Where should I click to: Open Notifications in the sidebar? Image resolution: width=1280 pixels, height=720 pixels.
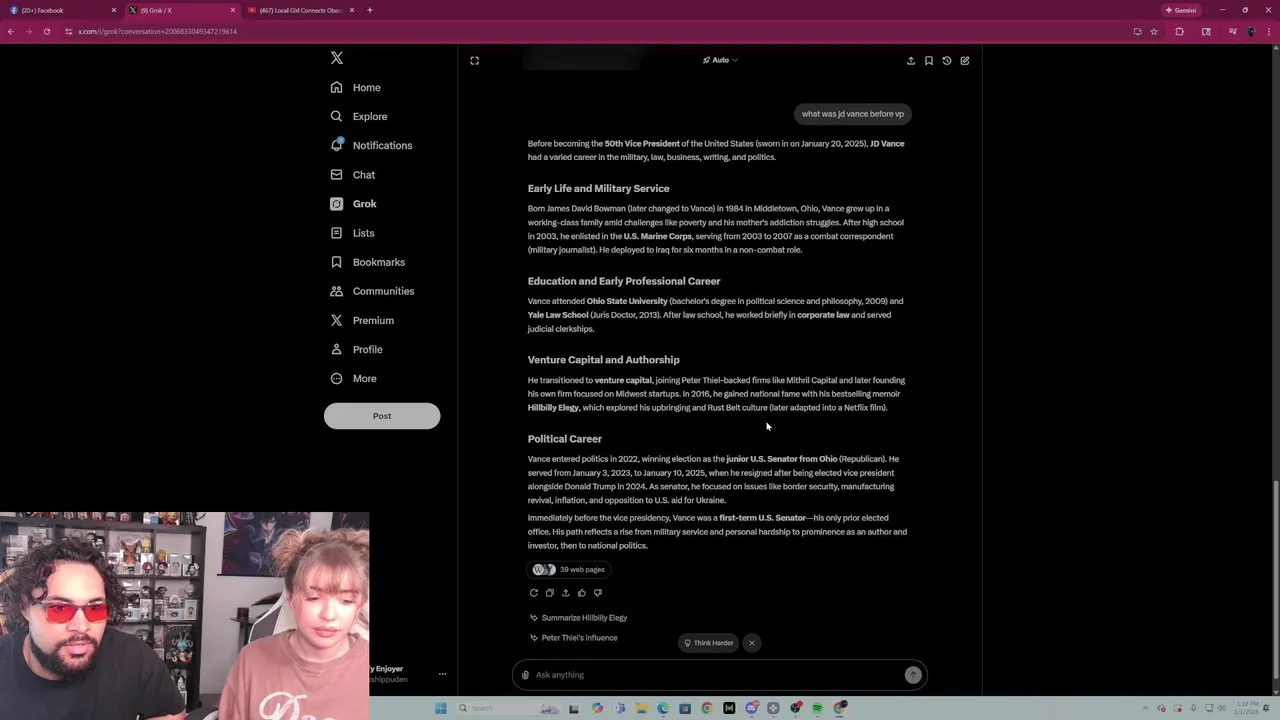pyautogui.click(x=371, y=146)
